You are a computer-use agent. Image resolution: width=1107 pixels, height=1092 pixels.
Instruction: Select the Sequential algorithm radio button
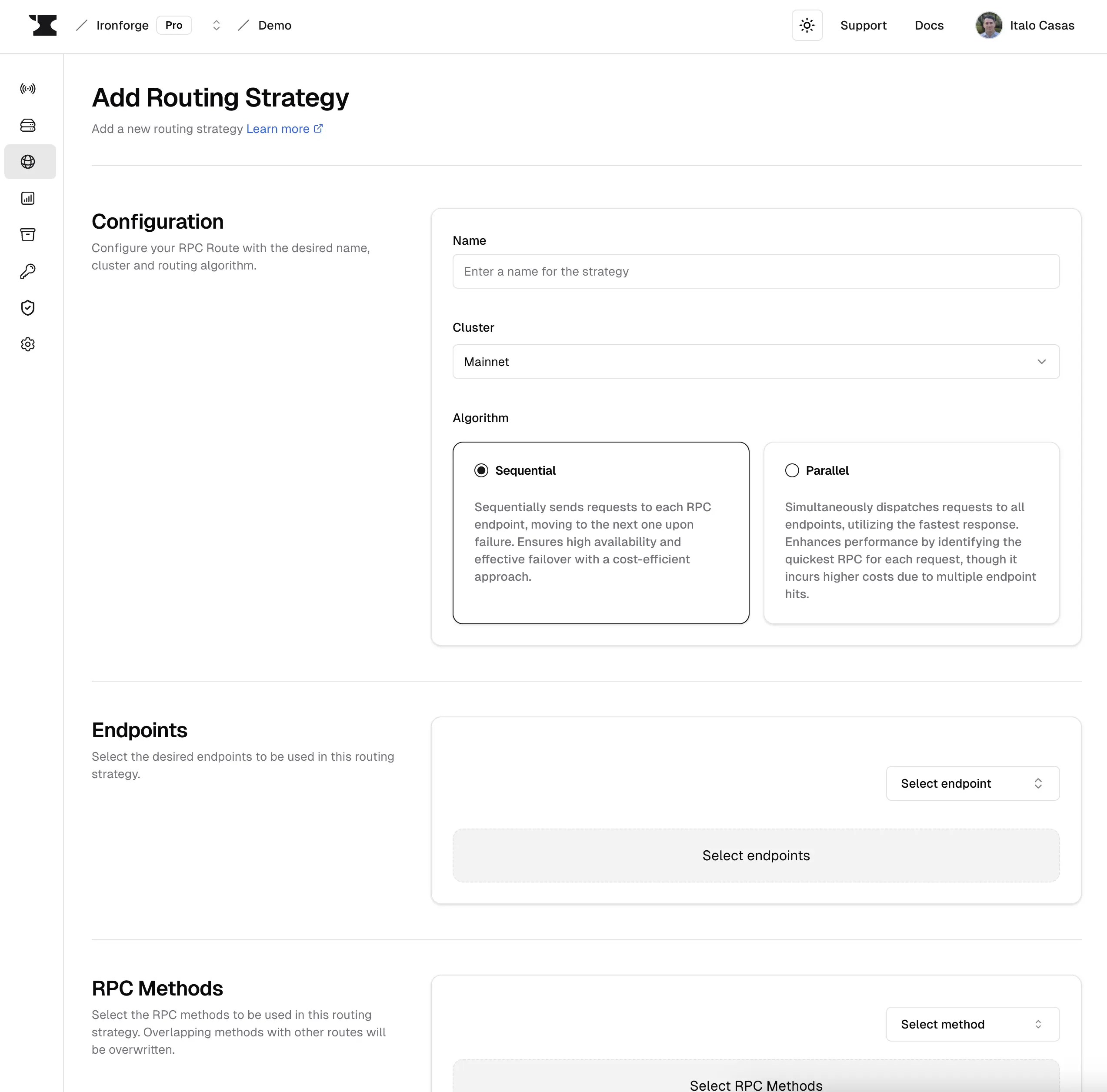click(x=481, y=470)
